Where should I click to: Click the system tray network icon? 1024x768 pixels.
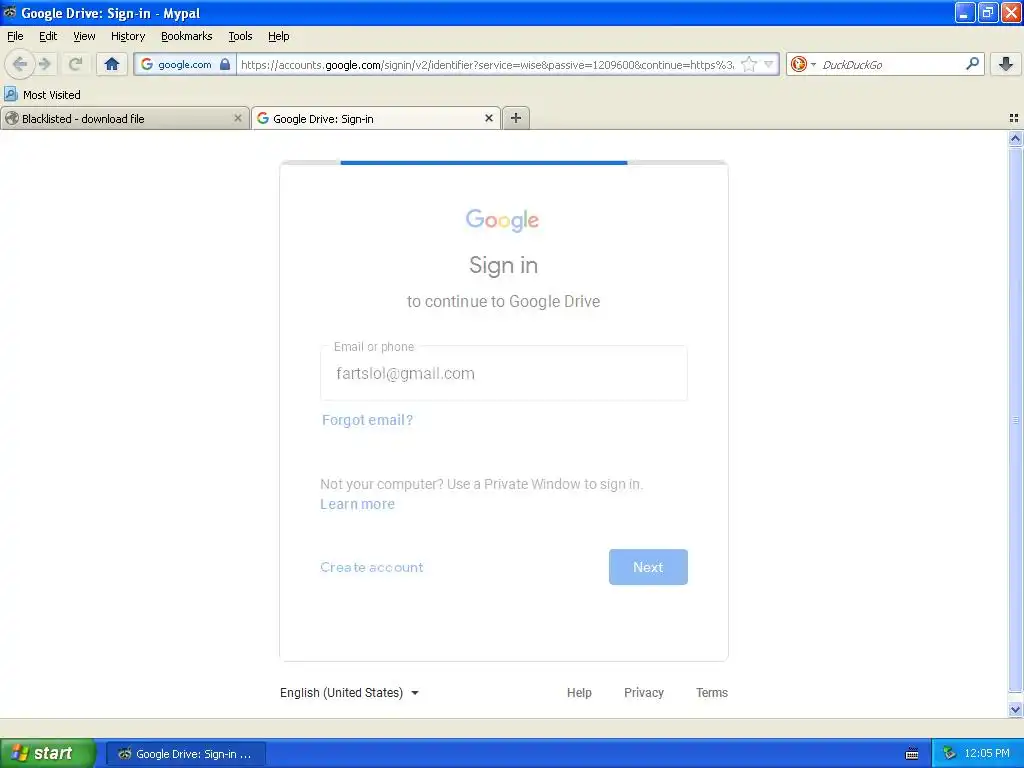click(949, 754)
